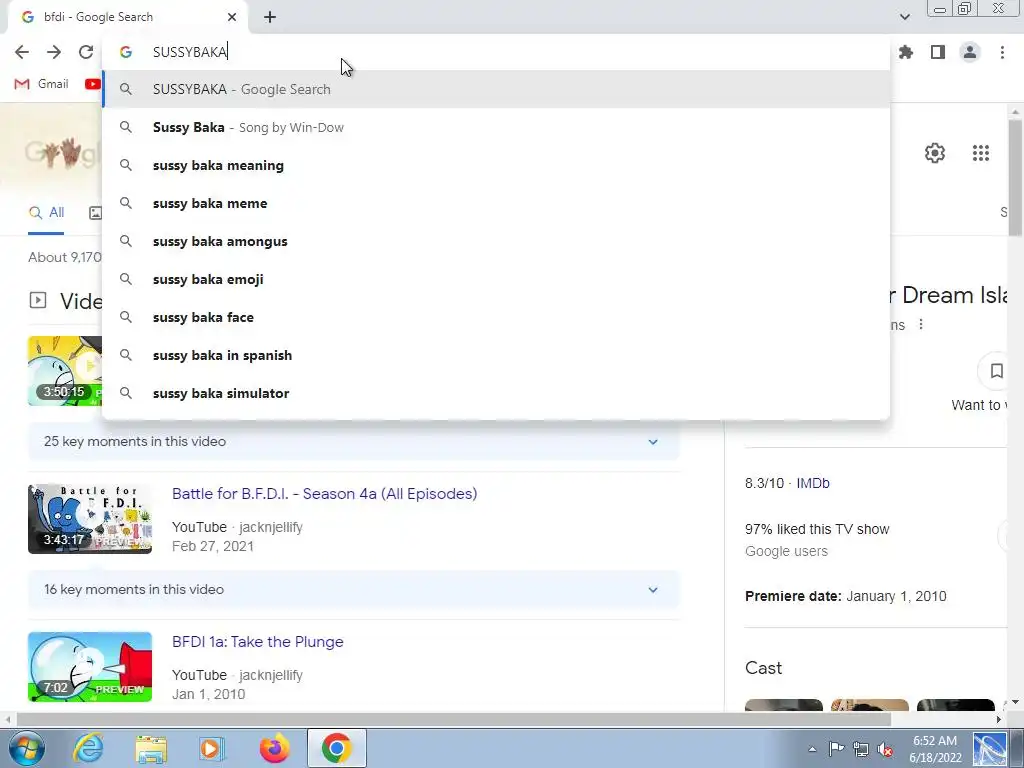Viewport: 1024px width, 768px height.
Task: Open Google search settings gear
Action: click(935, 153)
